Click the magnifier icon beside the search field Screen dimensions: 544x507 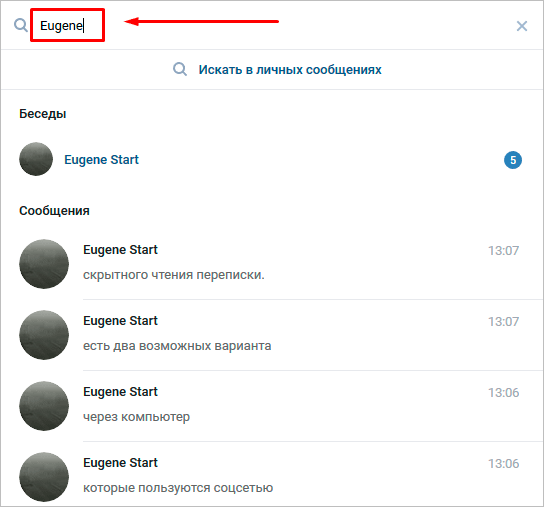pyautogui.click(x=21, y=25)
